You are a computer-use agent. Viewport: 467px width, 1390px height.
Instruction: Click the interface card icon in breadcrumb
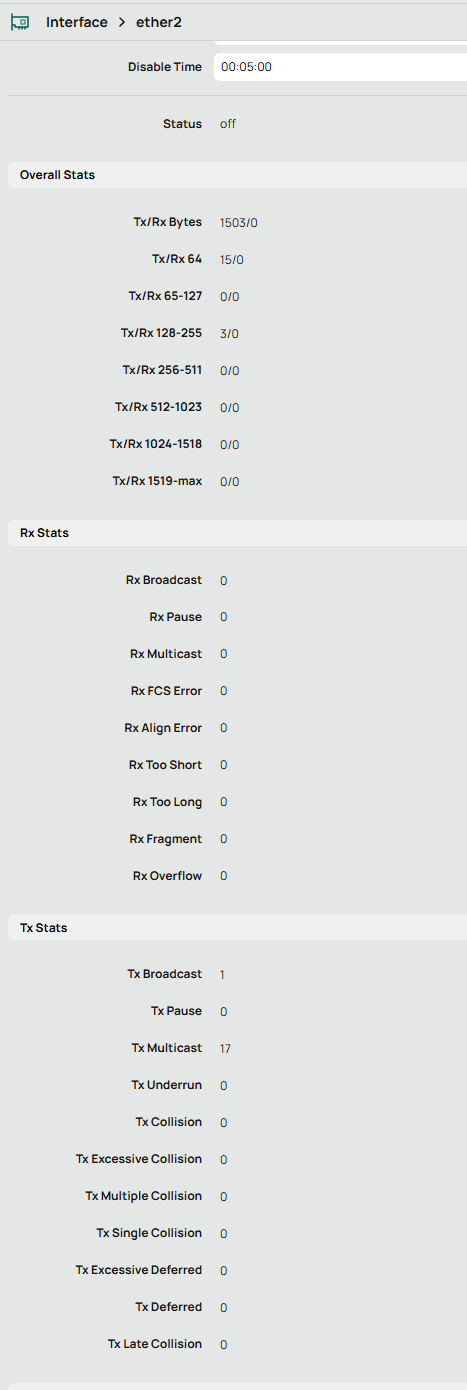tap(20, 22)
